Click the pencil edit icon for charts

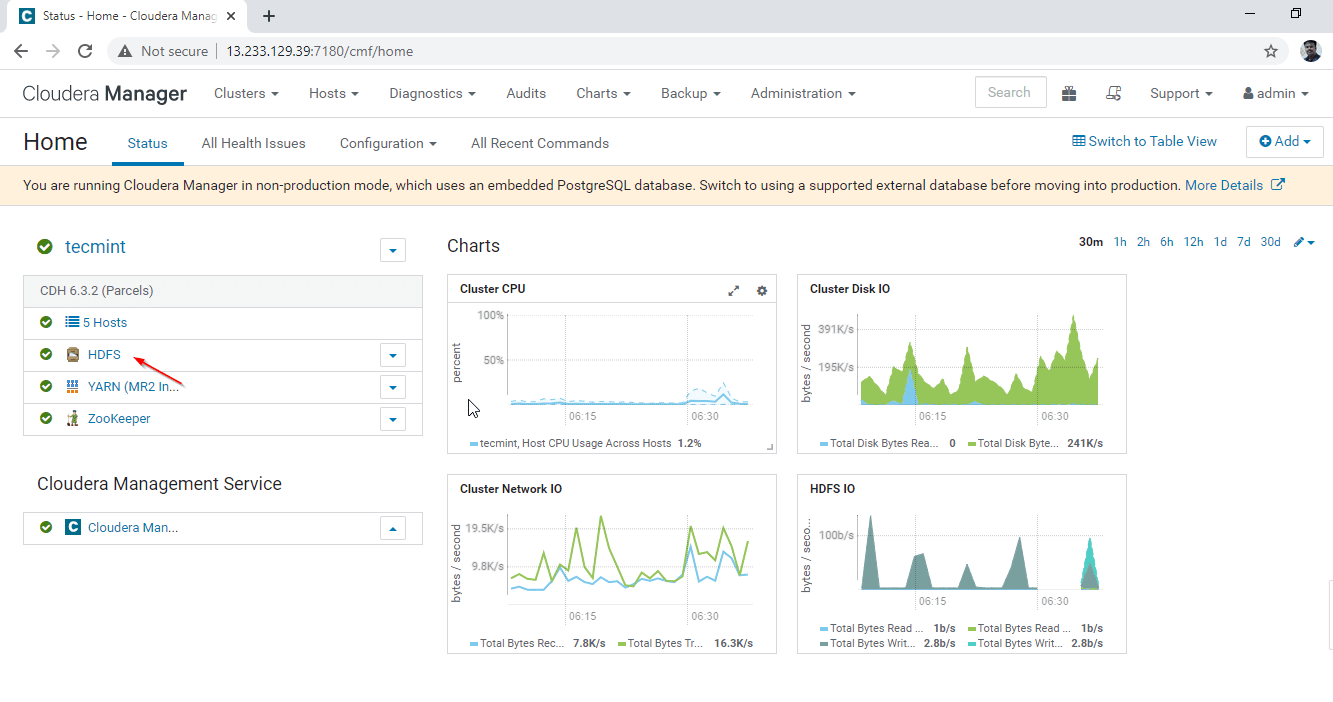click(1299, 242)
